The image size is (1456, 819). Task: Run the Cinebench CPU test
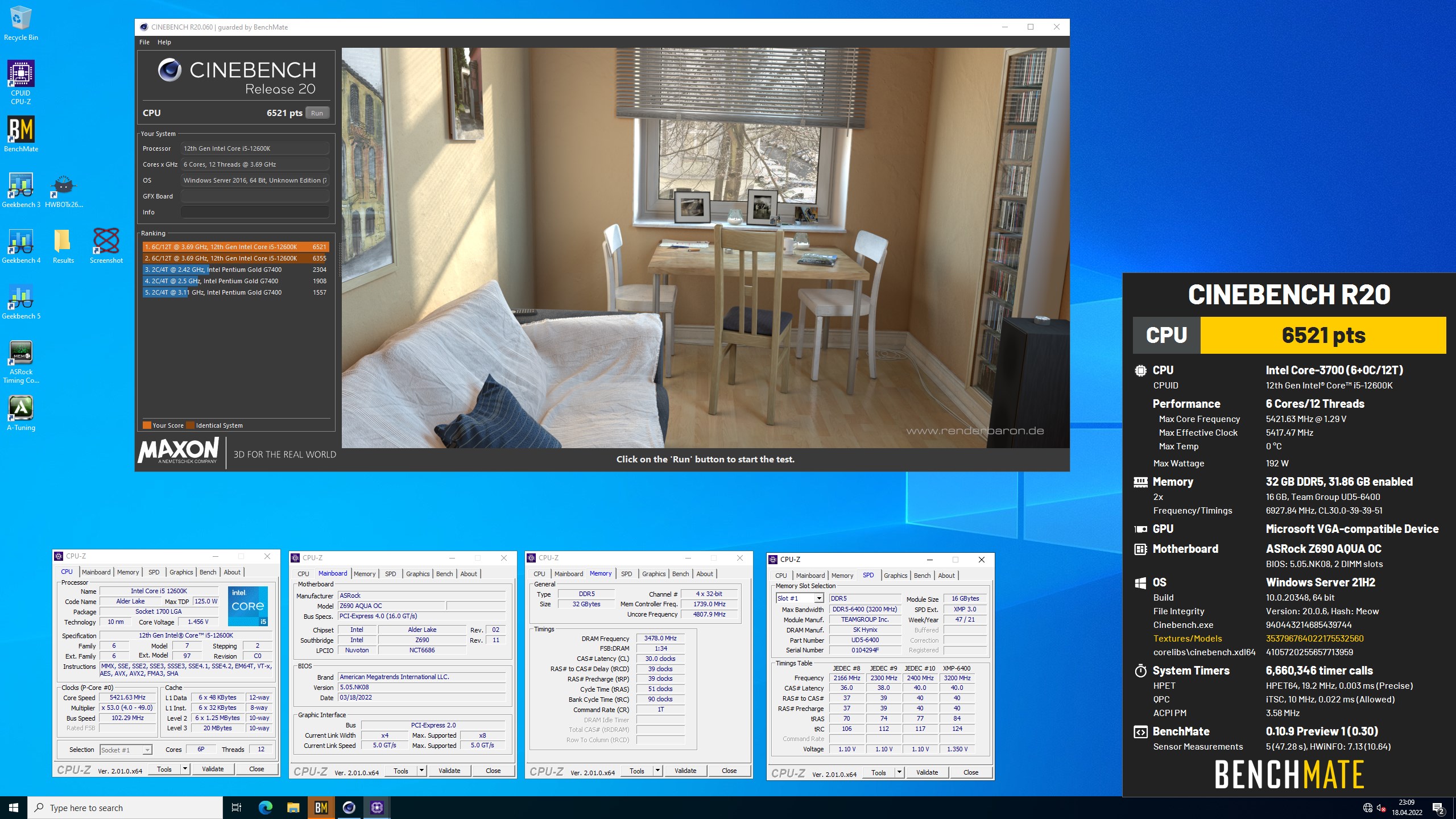[317, 113]
